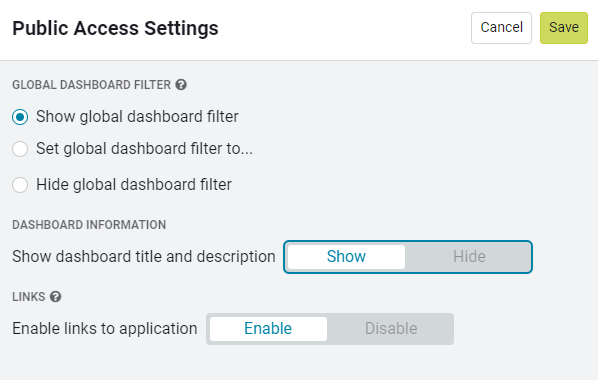Screen dimensions: 598x380
Task: Click the DASHBOARD INFORMATION section header
Action: point(89,225)
